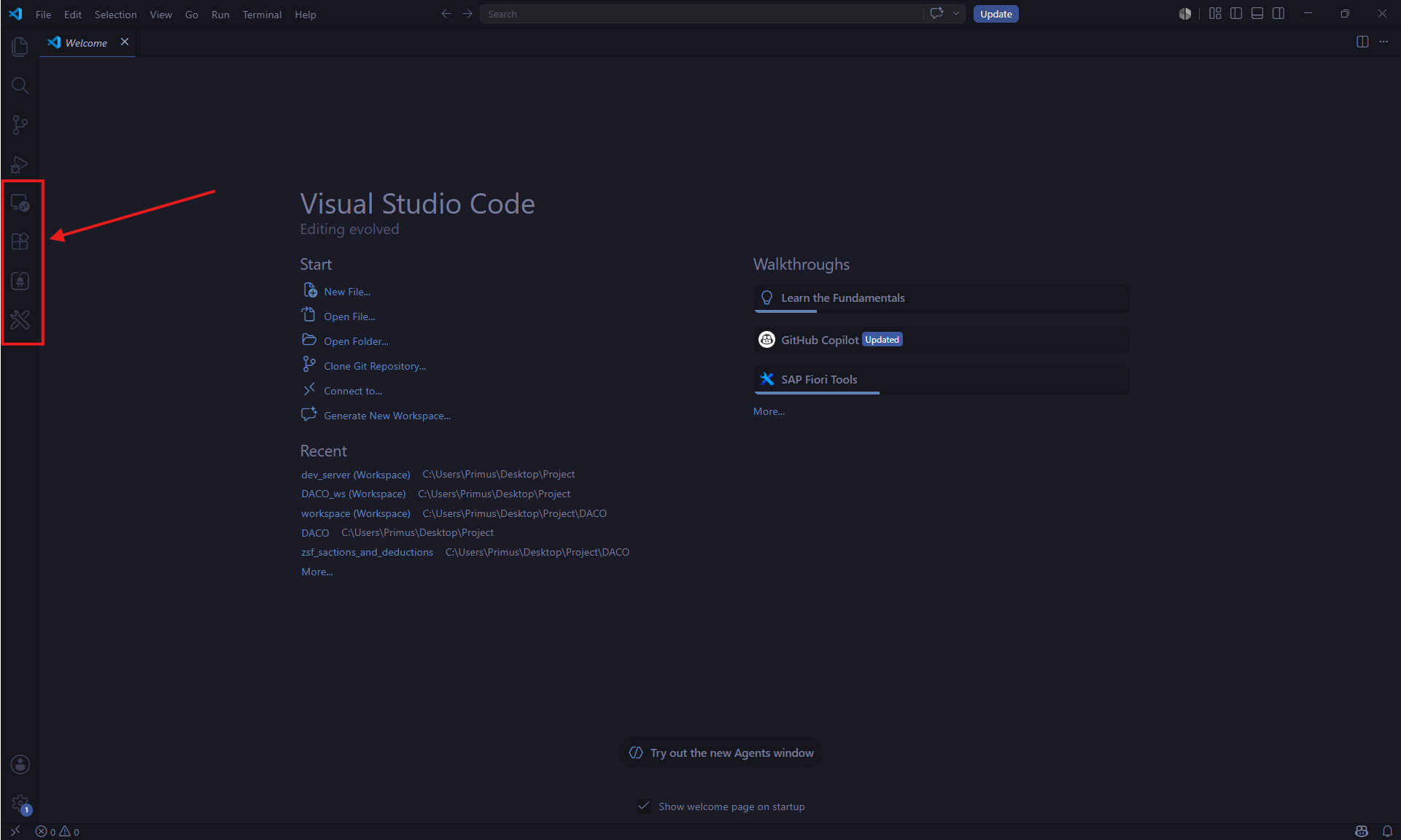This screenshot has height=840, width=1401.
Task: Open GitHub Copilot walkthrough
Action: click(x=941, y=340)
